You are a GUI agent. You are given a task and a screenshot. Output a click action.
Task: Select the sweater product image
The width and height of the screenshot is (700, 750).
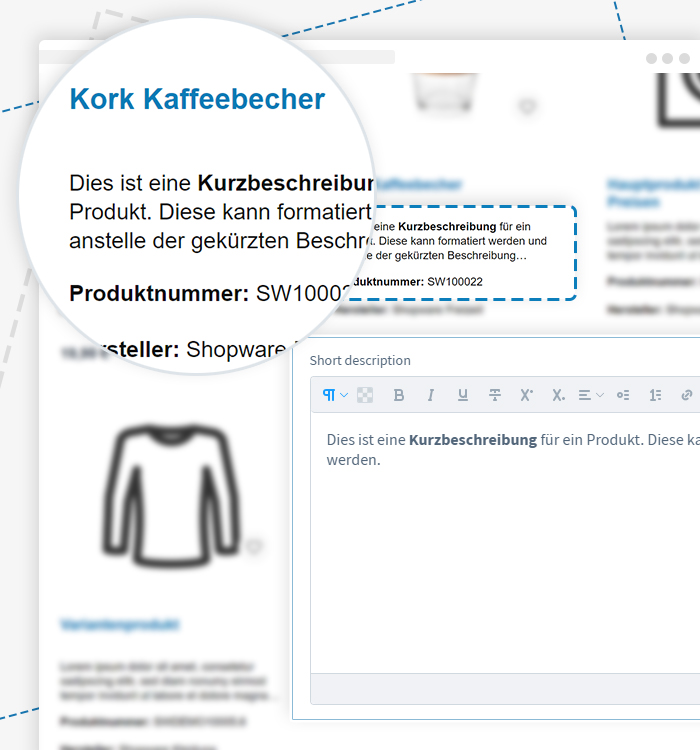(171, 495)
